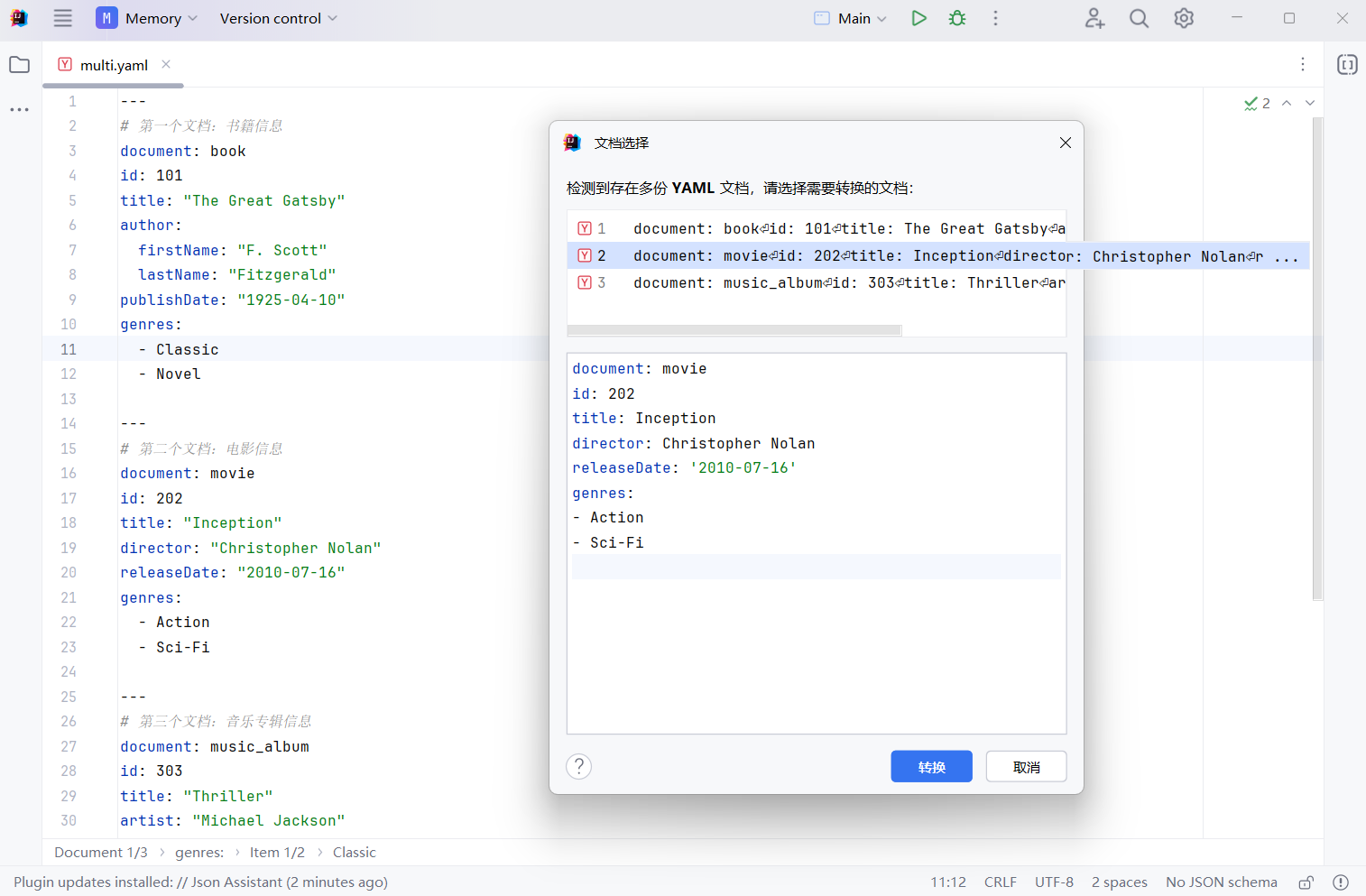Open the IDE Settings gear

pos(1184,18)
